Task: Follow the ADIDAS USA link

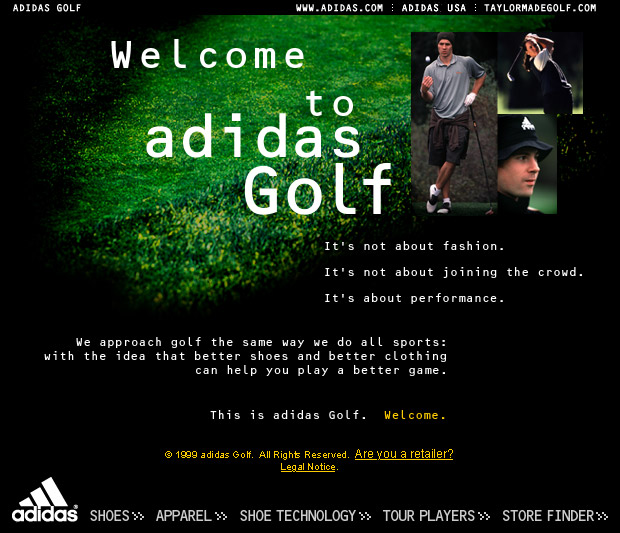Action: pyautogui.click(x=434, y=8)
